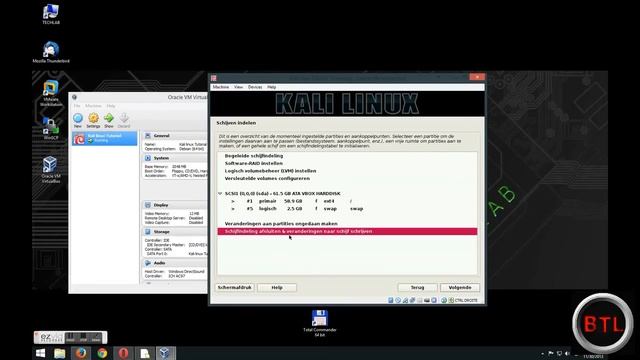
Task: Click the Volgende button
Action: (x=460, y=287)
